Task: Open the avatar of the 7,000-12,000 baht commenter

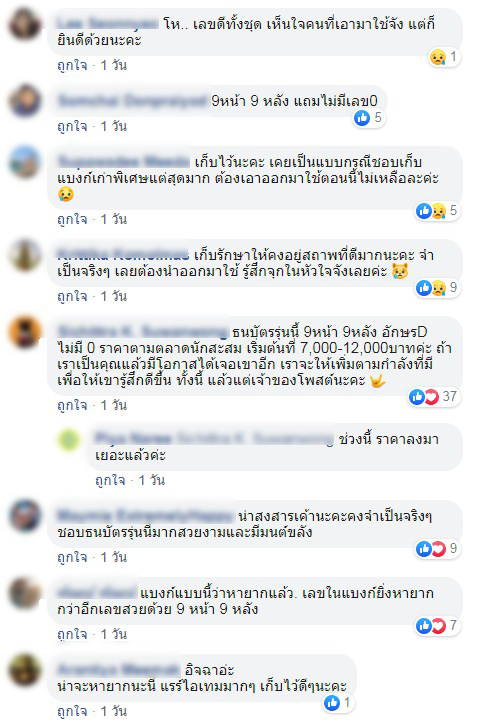Action: (x=25, y=332)
